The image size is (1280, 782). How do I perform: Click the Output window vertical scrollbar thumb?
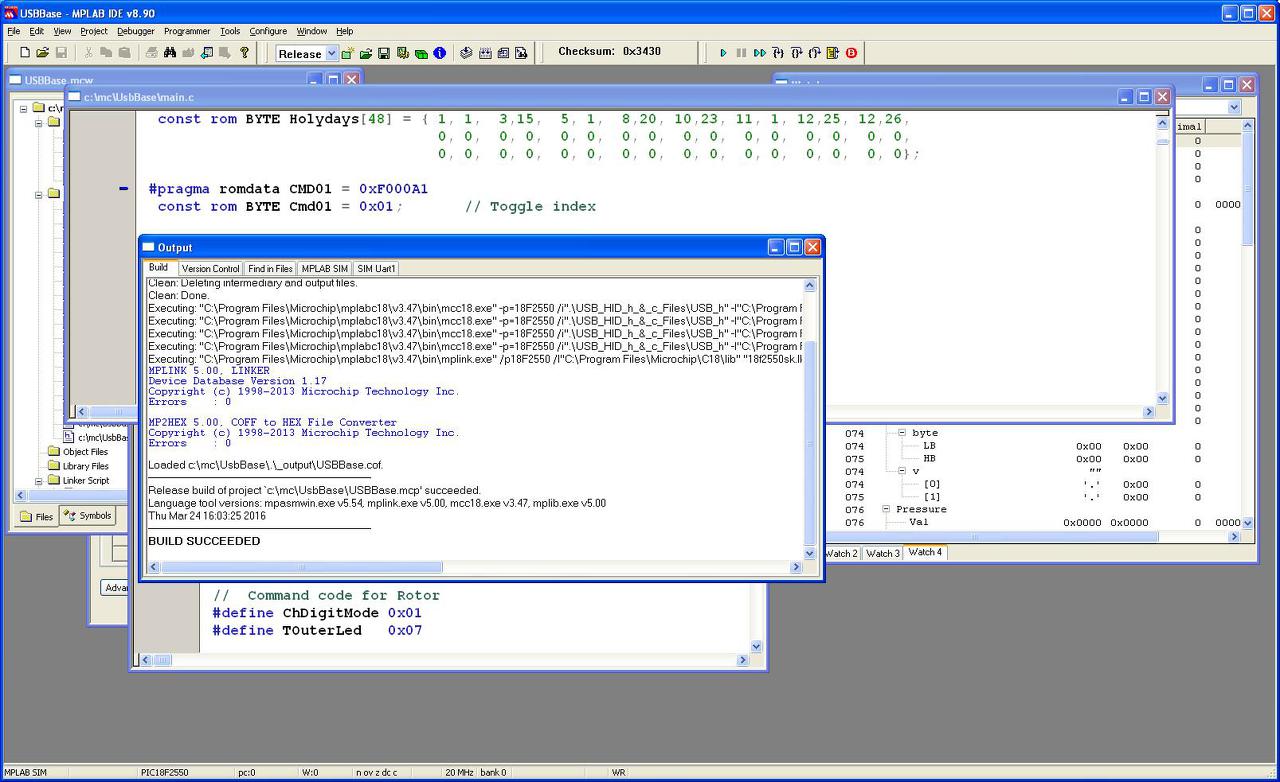(810, 441)
